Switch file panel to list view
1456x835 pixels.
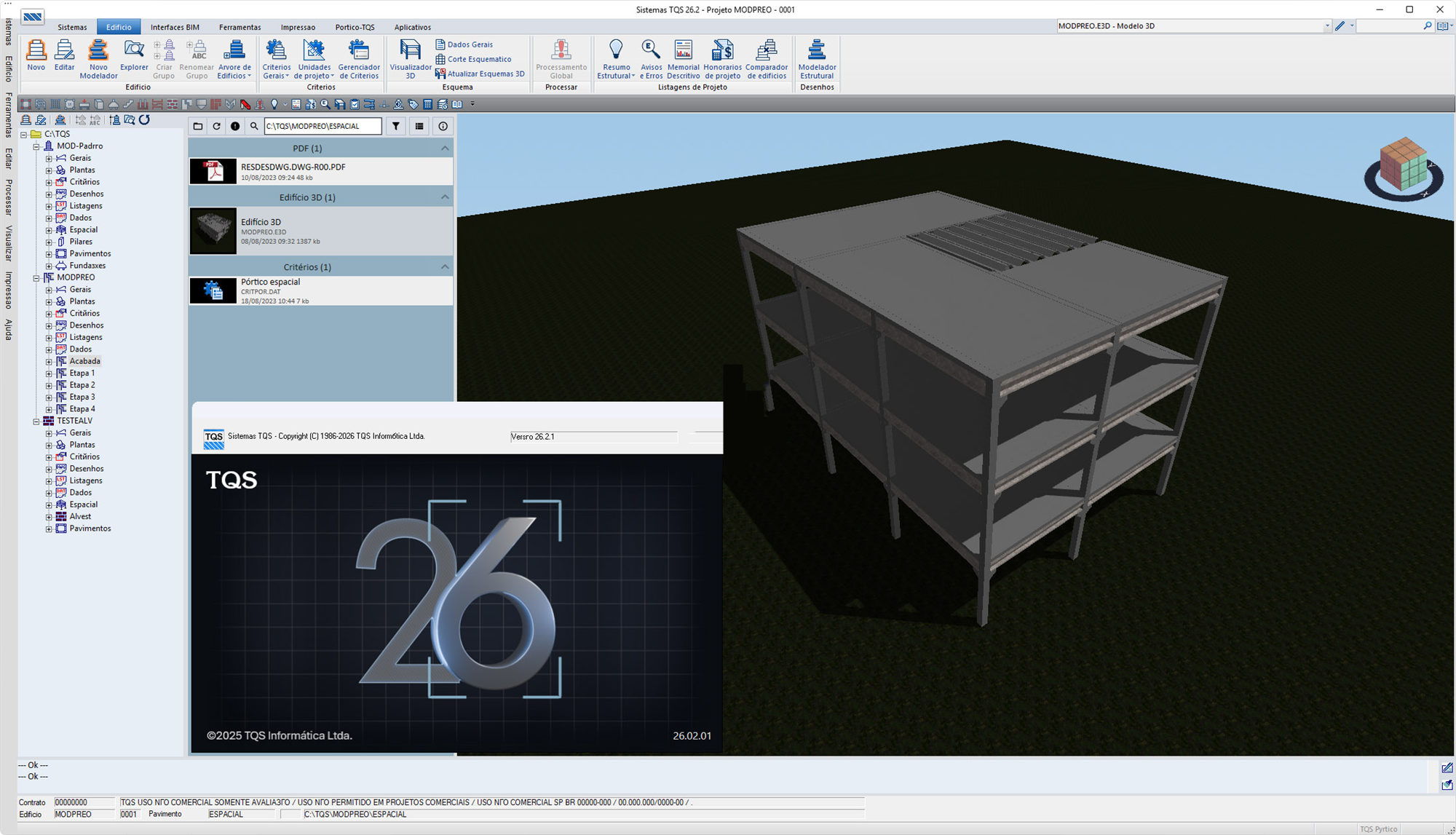[419, 126]
